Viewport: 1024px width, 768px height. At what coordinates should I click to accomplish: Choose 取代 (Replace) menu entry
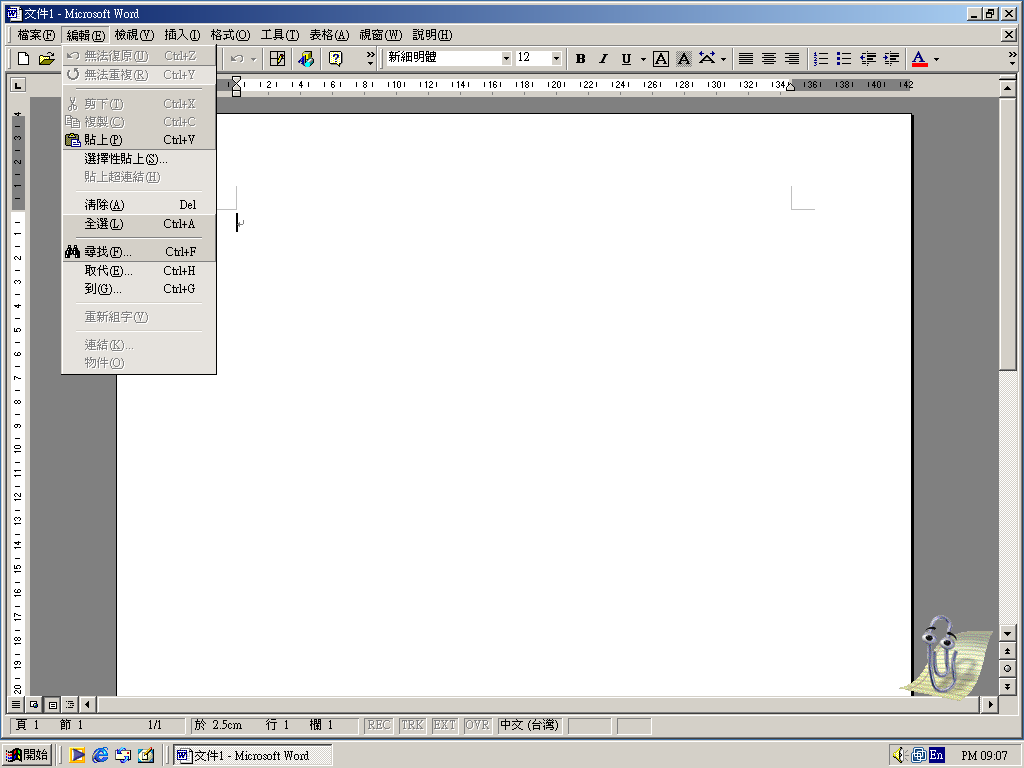click(x=139, y=270)
